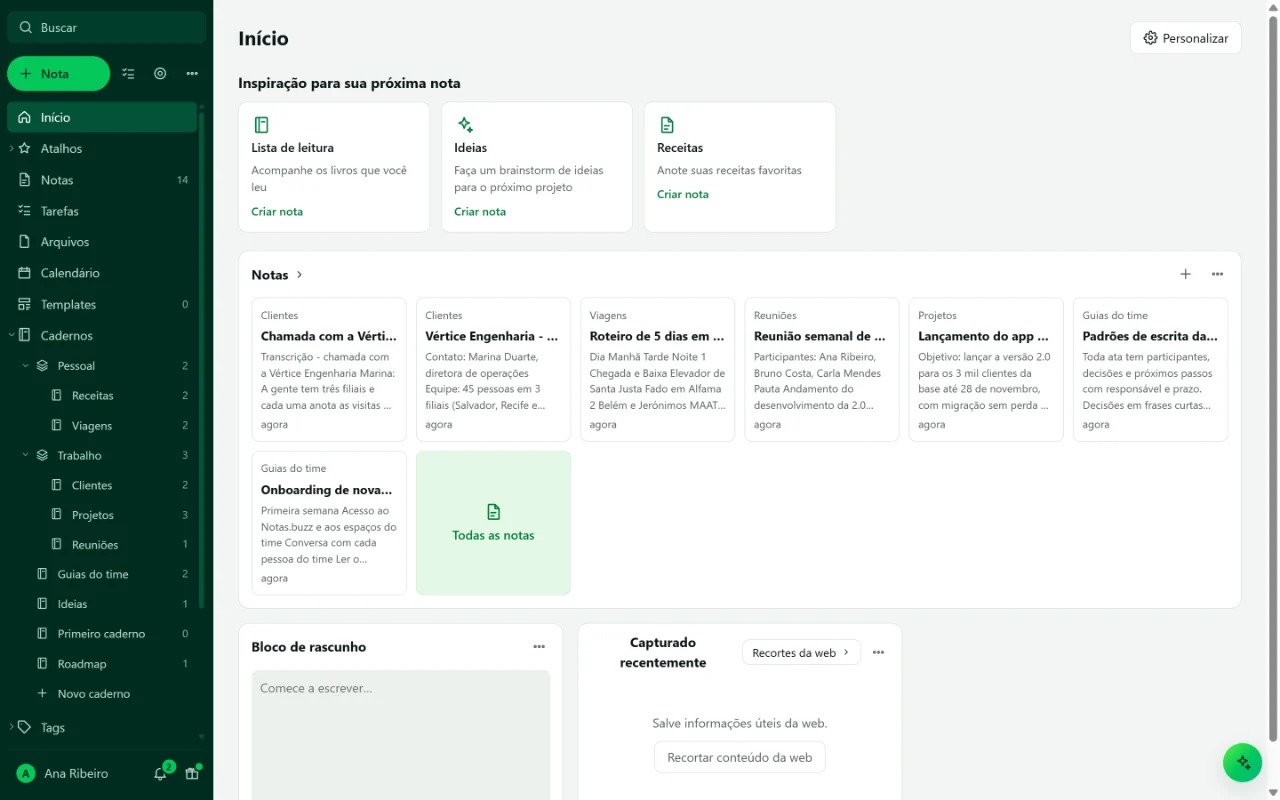Open Recortes da web dropdown

click(801, 652)
